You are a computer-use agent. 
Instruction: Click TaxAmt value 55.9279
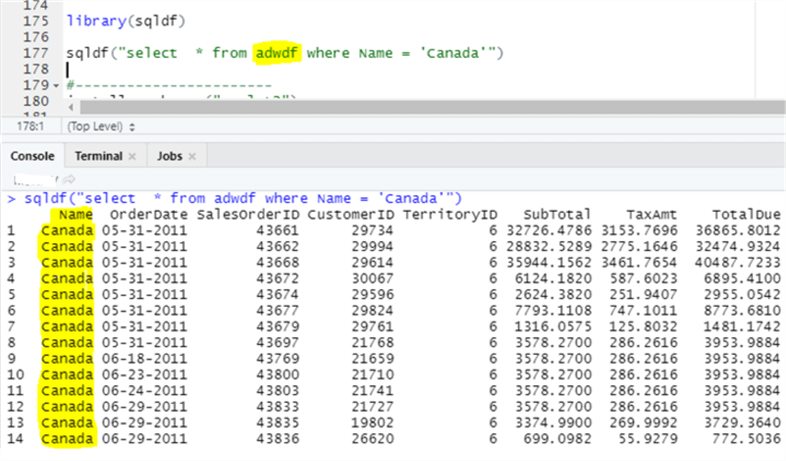[x=648, y=439]
